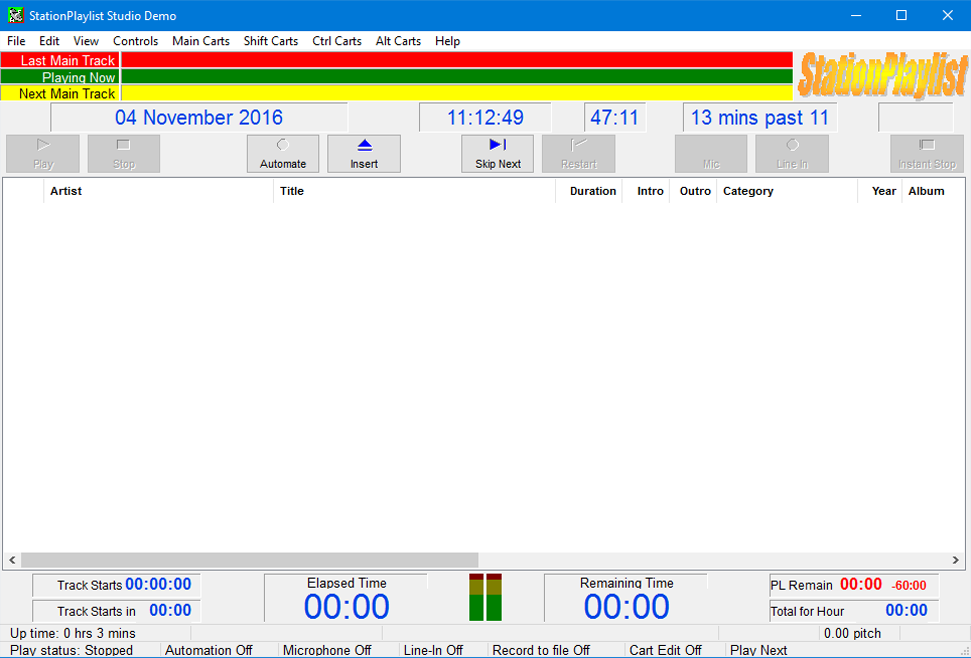Open the Edit menu
The width and height of the screenshot is (971, 658).
(x=49, y=41)
